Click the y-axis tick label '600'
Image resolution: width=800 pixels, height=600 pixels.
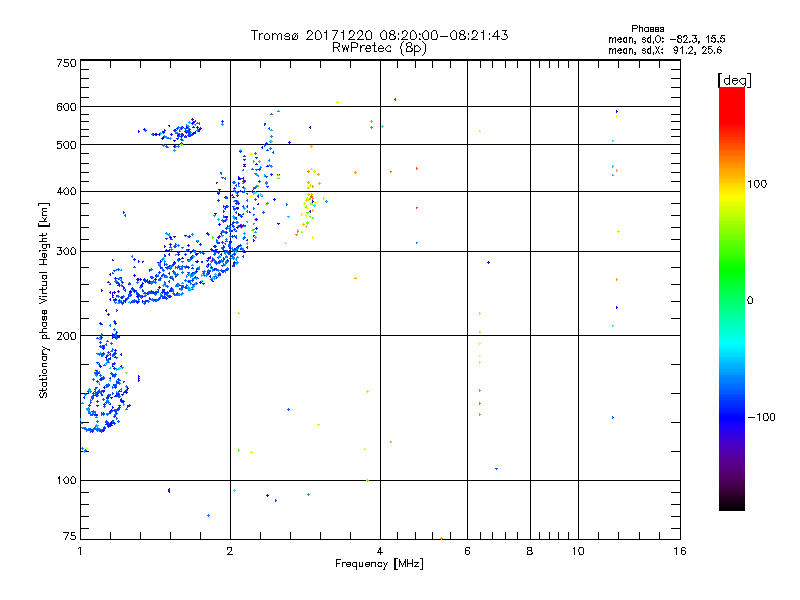point(66,107)
